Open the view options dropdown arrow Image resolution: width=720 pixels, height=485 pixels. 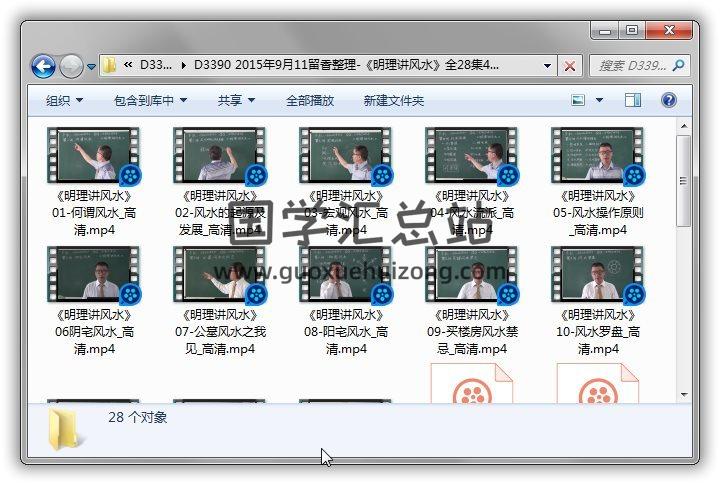pos(600,101)
